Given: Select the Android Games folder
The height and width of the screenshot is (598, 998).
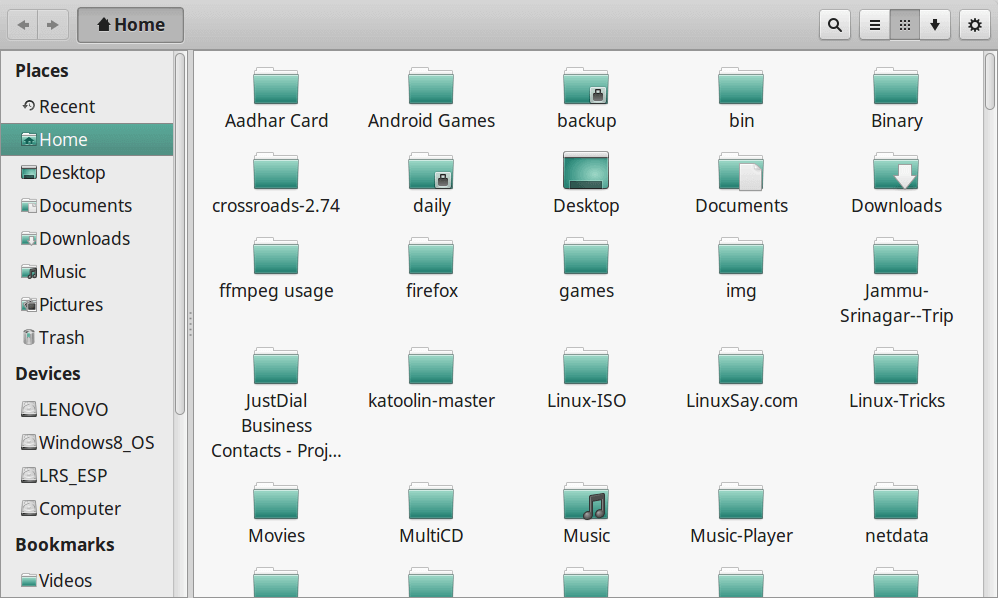Looking at the screenshot, I should click(x=431, y=99).
